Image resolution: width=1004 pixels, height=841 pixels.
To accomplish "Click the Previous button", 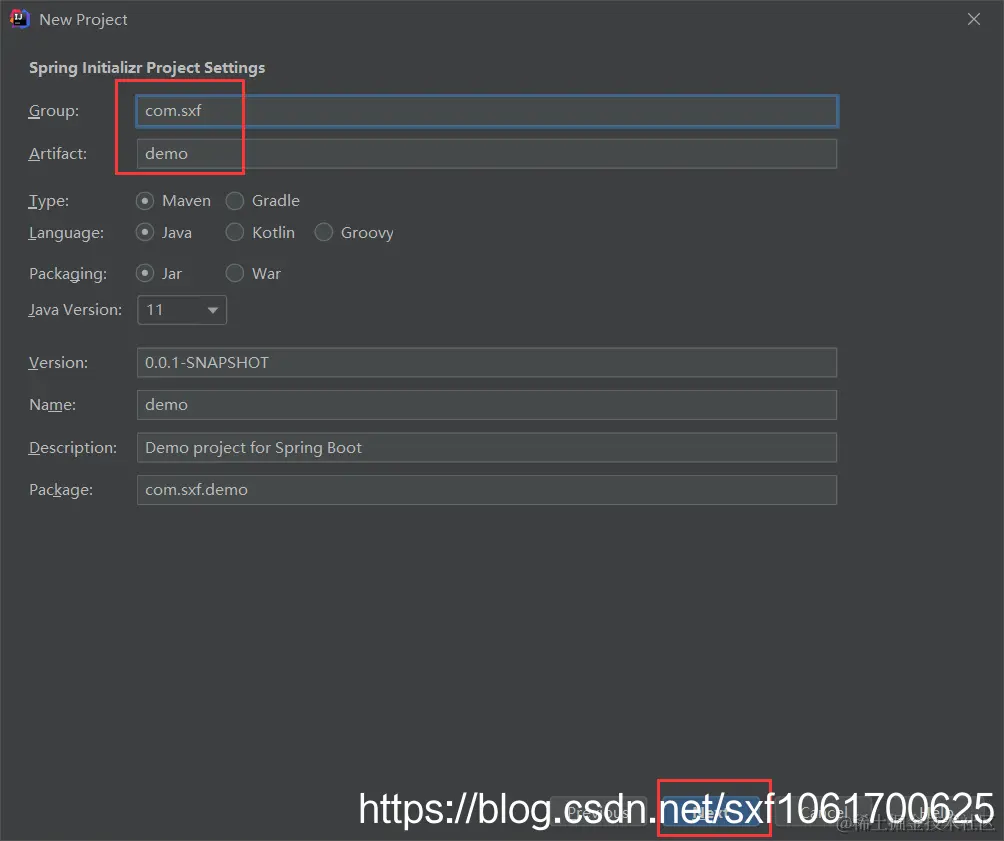I will coord(599,813).
